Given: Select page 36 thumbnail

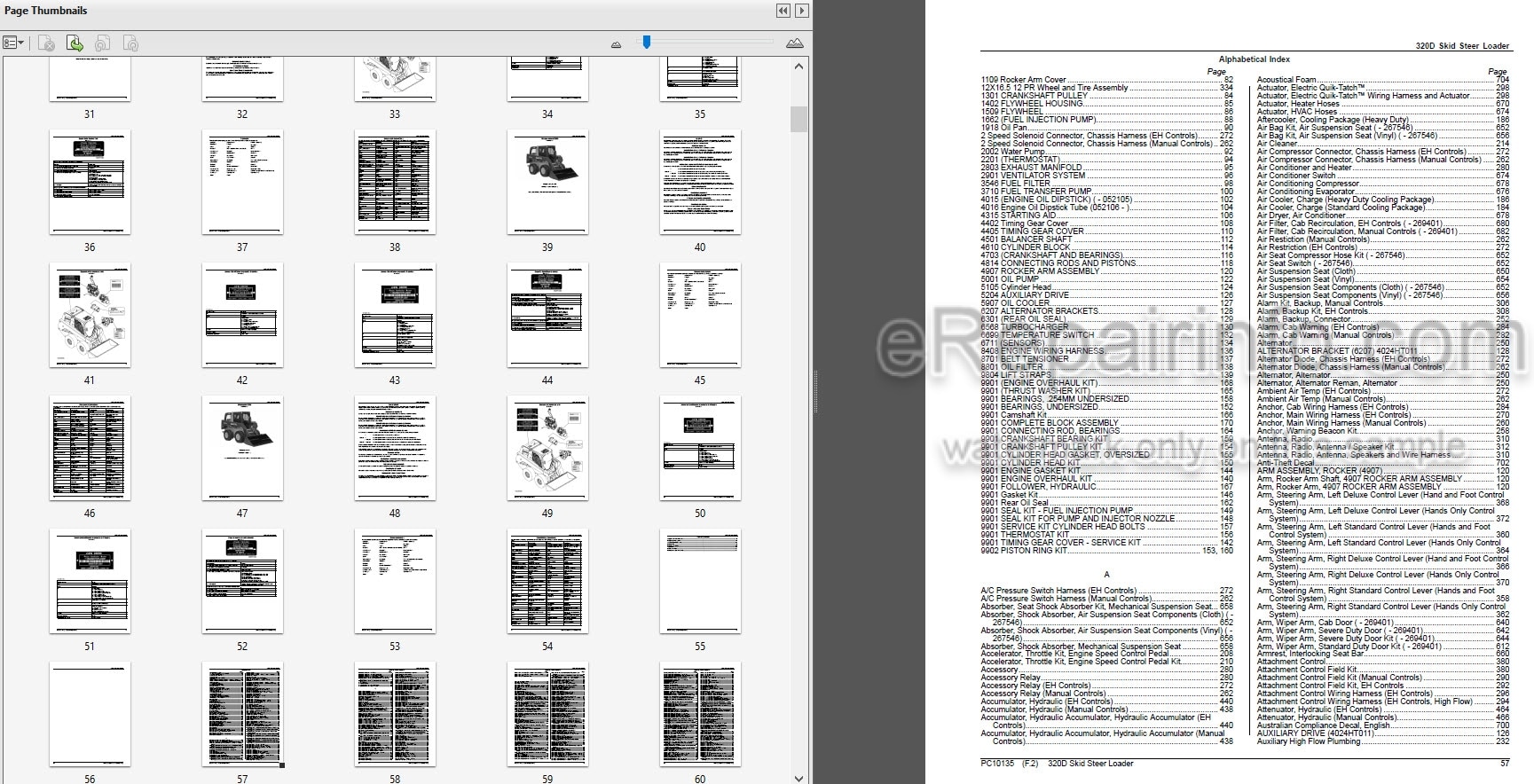Looking at the screenshot, I should [x=90, y=182].
